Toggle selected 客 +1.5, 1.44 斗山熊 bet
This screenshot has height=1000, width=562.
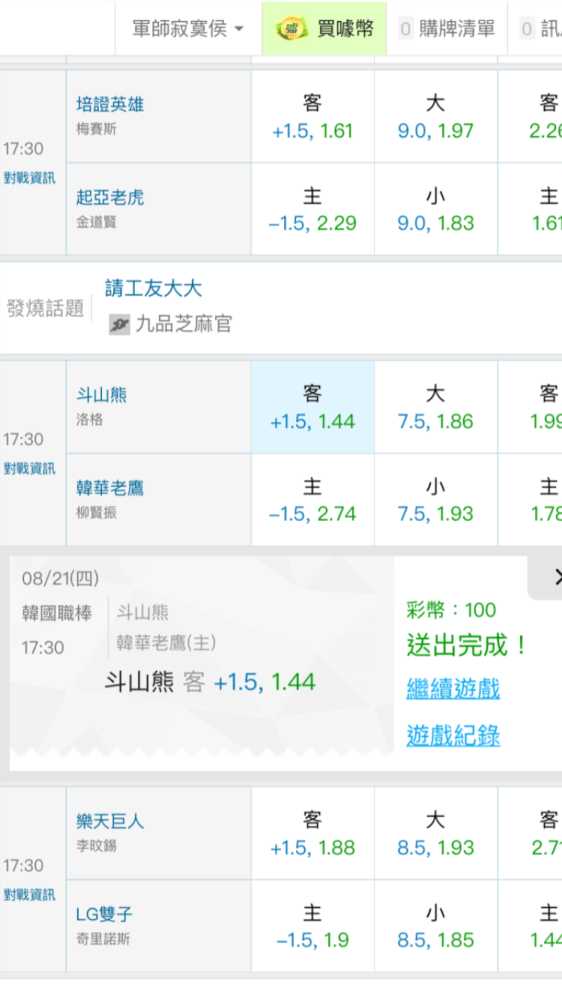[x=313, y=407]
